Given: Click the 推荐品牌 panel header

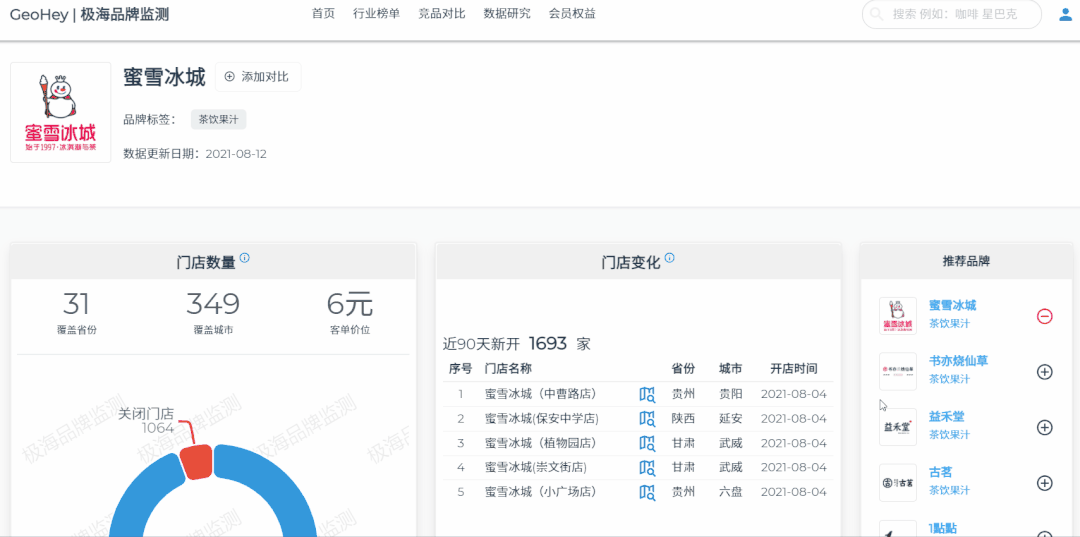Looking at the screenshot, I should click(x=966, y=261).
